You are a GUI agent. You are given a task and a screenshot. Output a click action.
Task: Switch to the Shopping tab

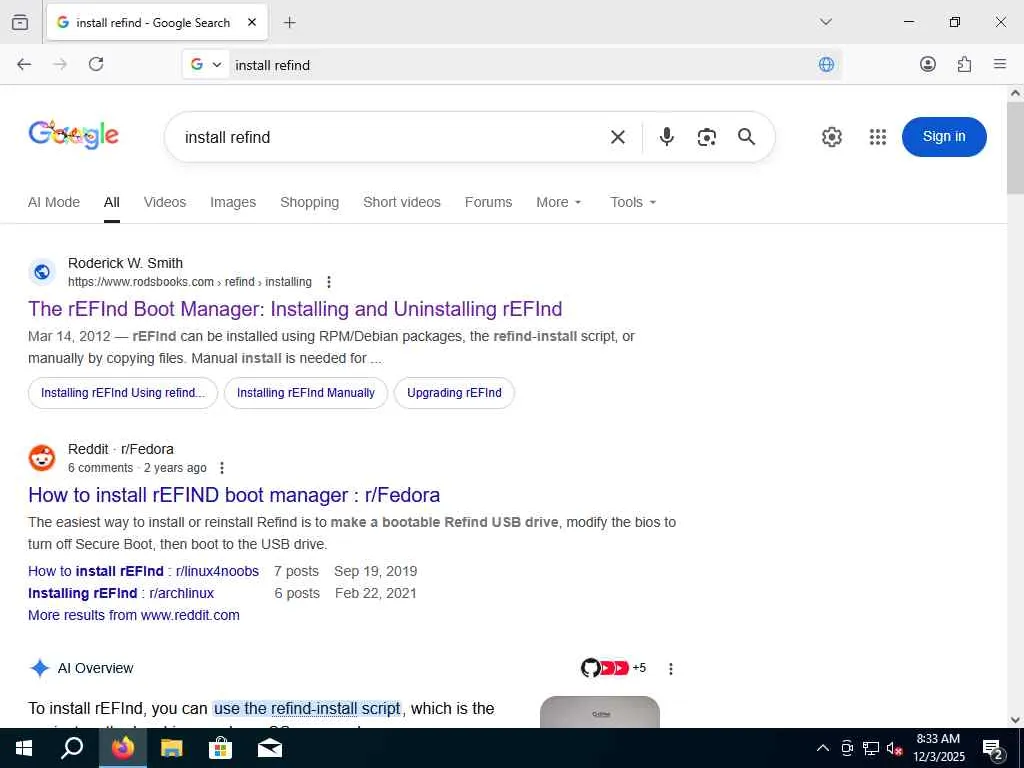pyautogui.click(x=310, y=202)
